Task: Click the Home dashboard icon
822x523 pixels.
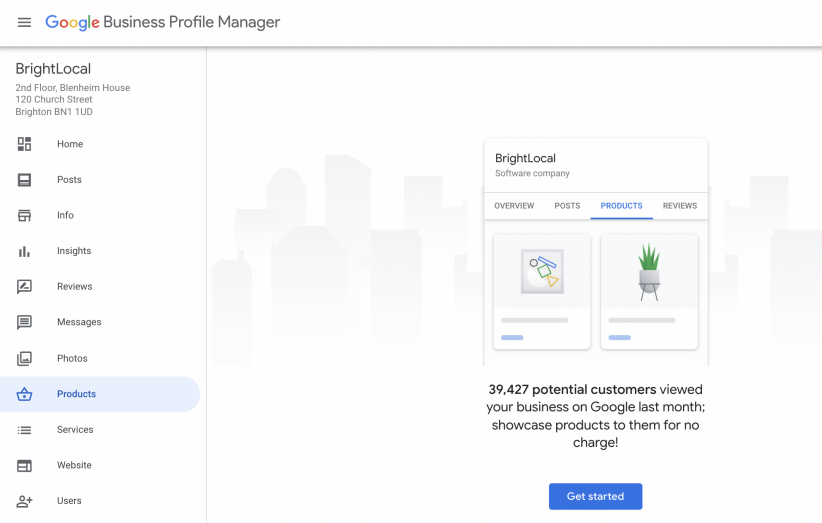Action: click(24, 144)
